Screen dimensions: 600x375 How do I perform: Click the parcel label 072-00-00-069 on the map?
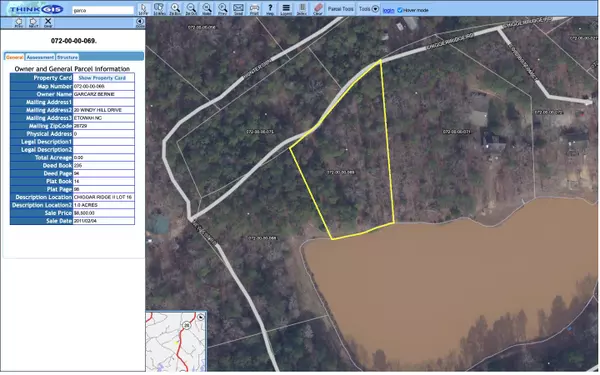click(341, 173)
